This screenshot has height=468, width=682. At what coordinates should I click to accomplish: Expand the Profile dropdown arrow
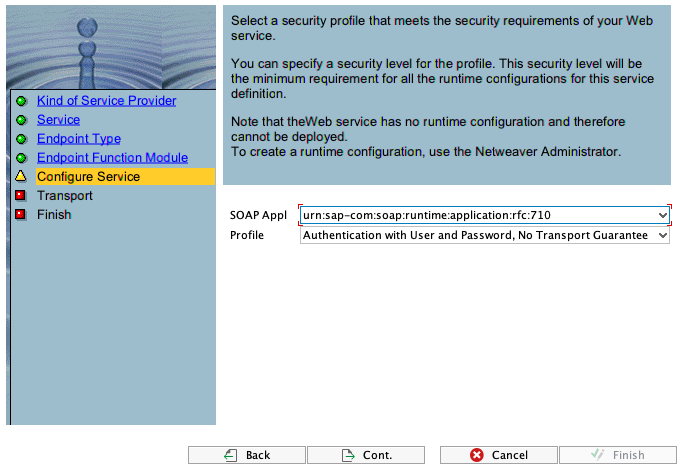pos(662,235)
